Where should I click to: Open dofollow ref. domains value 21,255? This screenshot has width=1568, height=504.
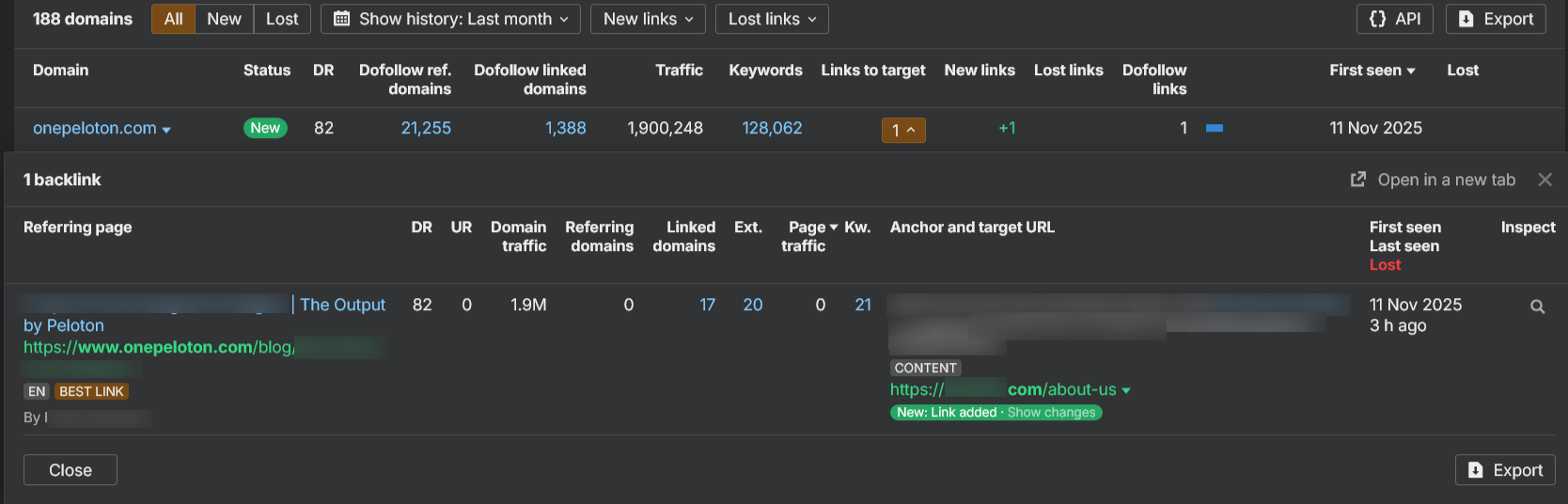tap(426, 128)
